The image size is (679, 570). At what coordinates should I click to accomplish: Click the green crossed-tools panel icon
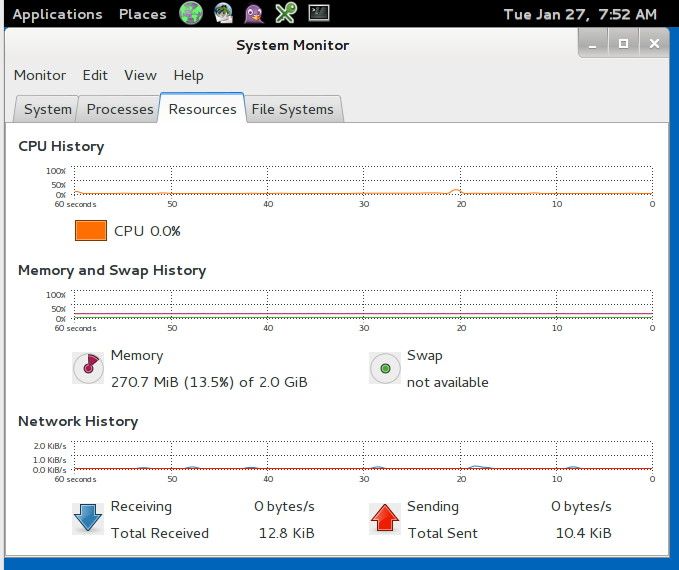coord(286,14)
